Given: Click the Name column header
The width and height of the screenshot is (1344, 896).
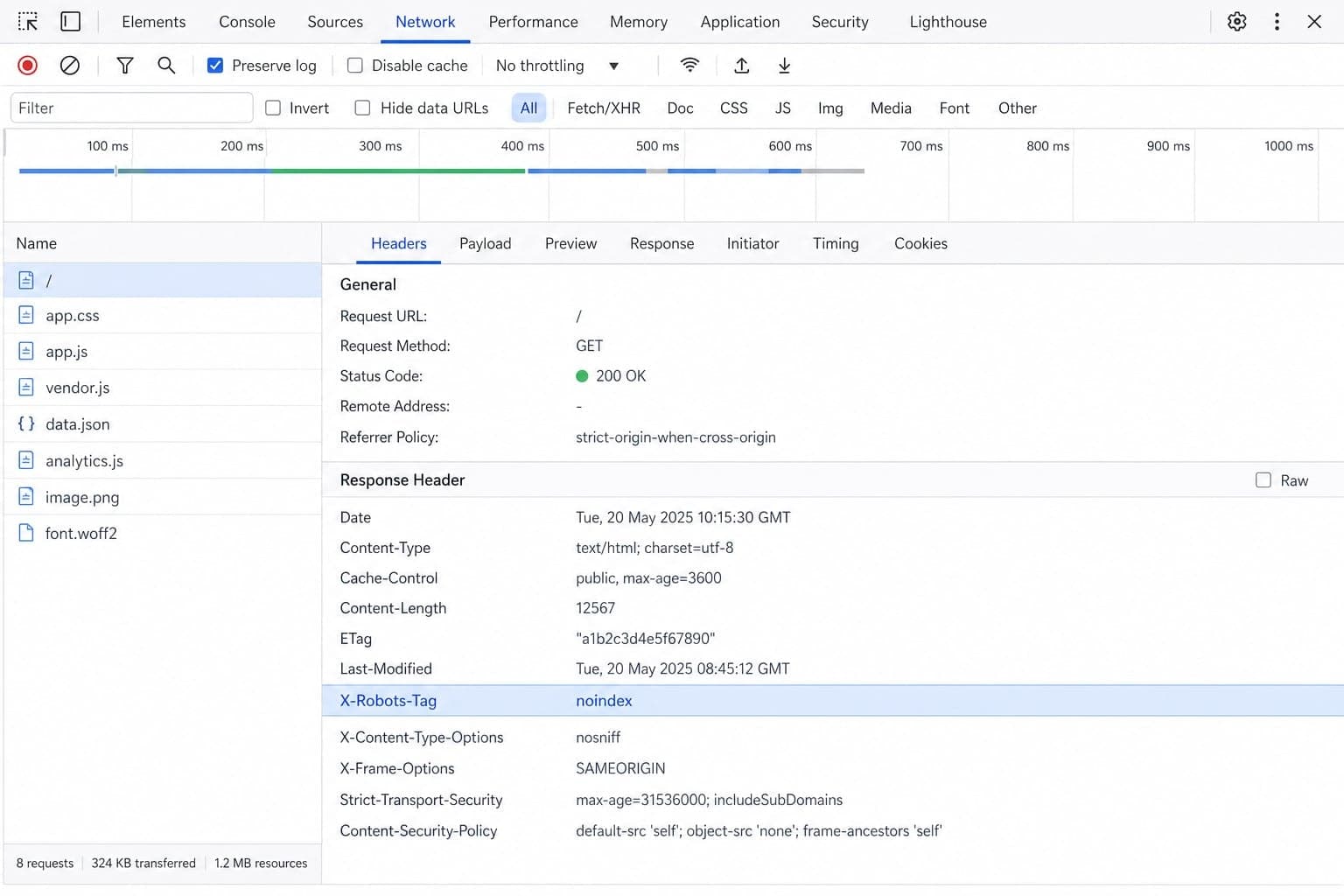Looking at the screenshot, I should click(37, 244).
